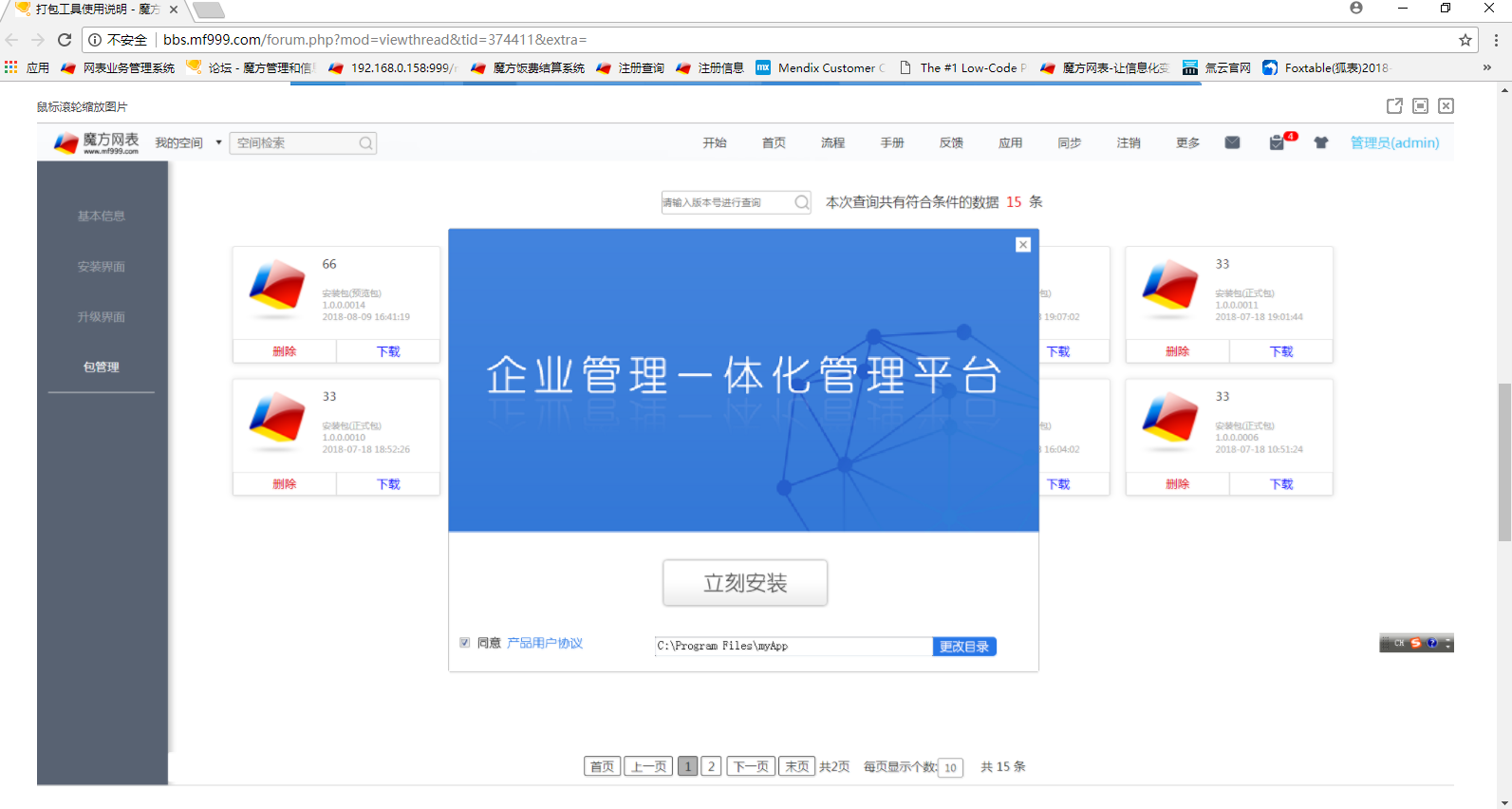The height and width of the screenshot is (809, 1512).
Task: Click the magnifier in the version search box
Action: [x=801, y=202]
